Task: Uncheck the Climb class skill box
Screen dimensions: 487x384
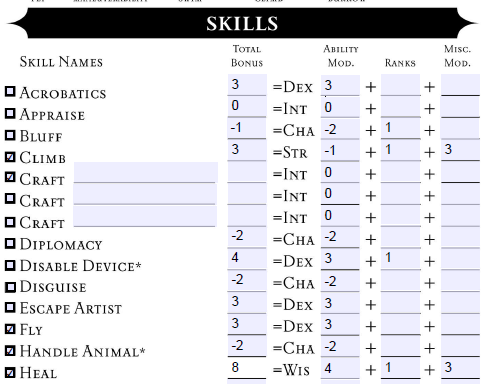Action: (10, 157)
